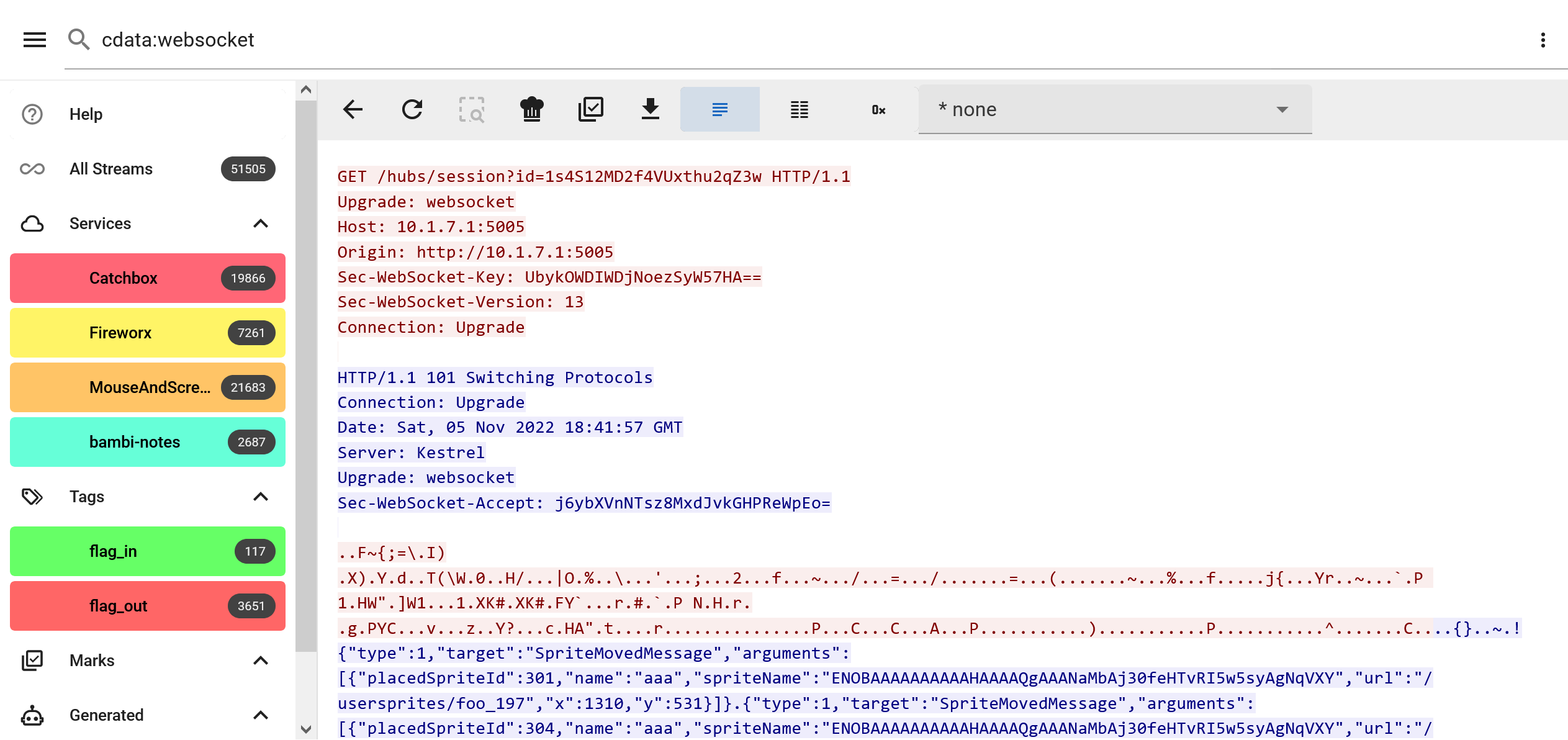Switch to hexdump column view mode
The width and height of the screenshot is (1568, 740).
click(x=799, y=109)
